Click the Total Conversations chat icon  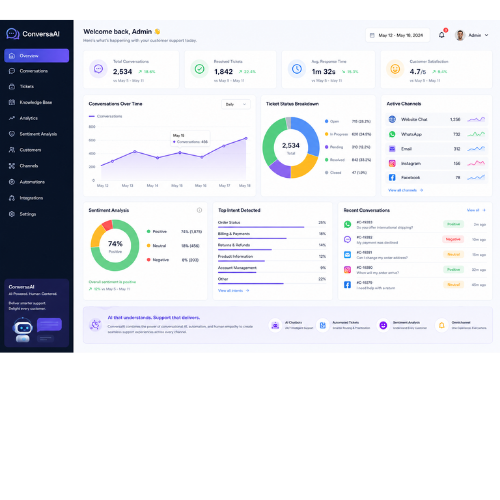tap(98, 69)
